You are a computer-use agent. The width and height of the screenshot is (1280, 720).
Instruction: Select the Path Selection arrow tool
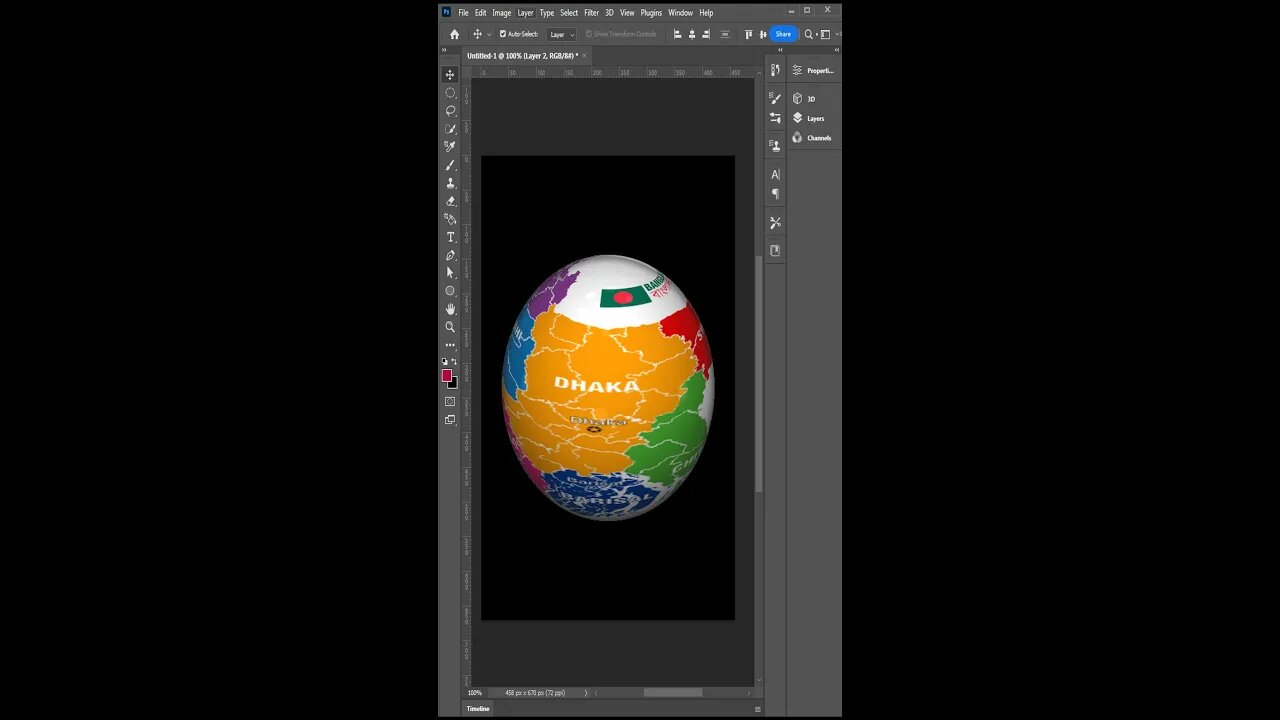(450, 273)
